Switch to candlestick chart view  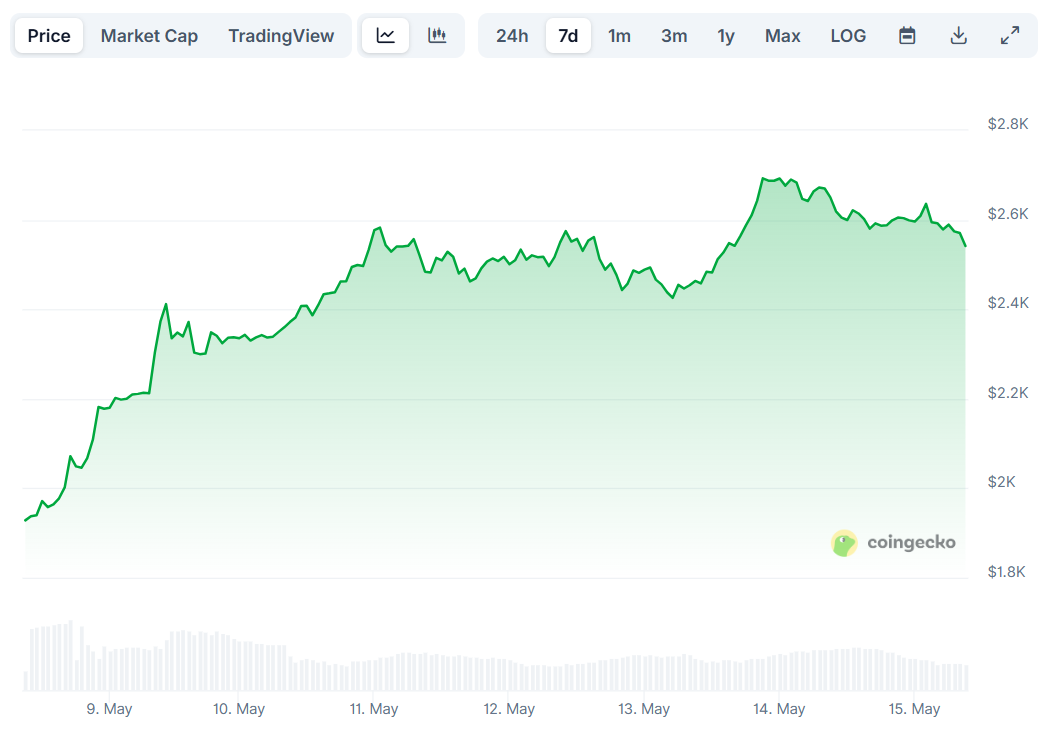[437, 35]
